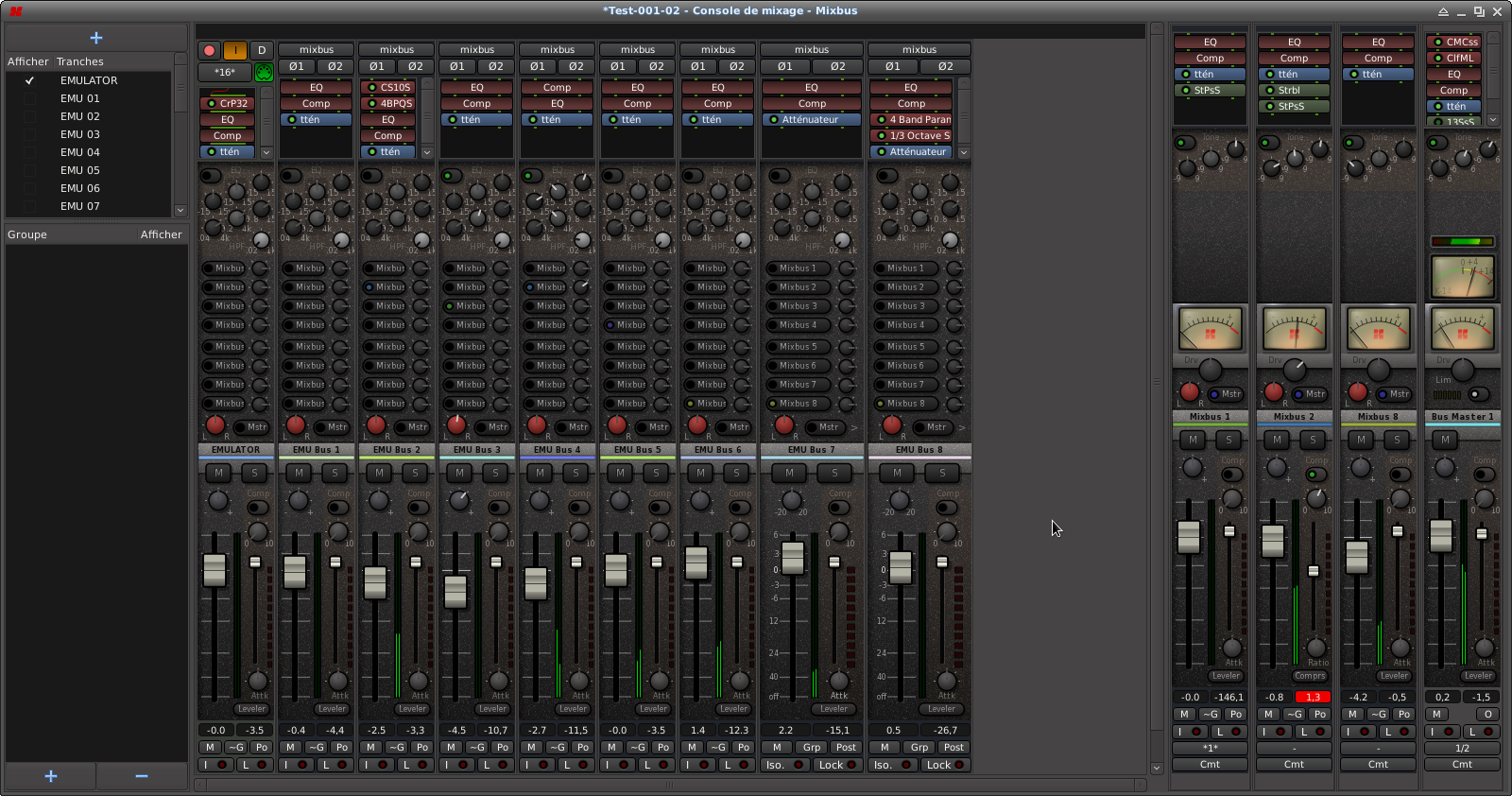This screenshot has height=796, width=1512.
Task: Toggle the EQ switch on EMU Bus 3
Action: coord(453,176)
